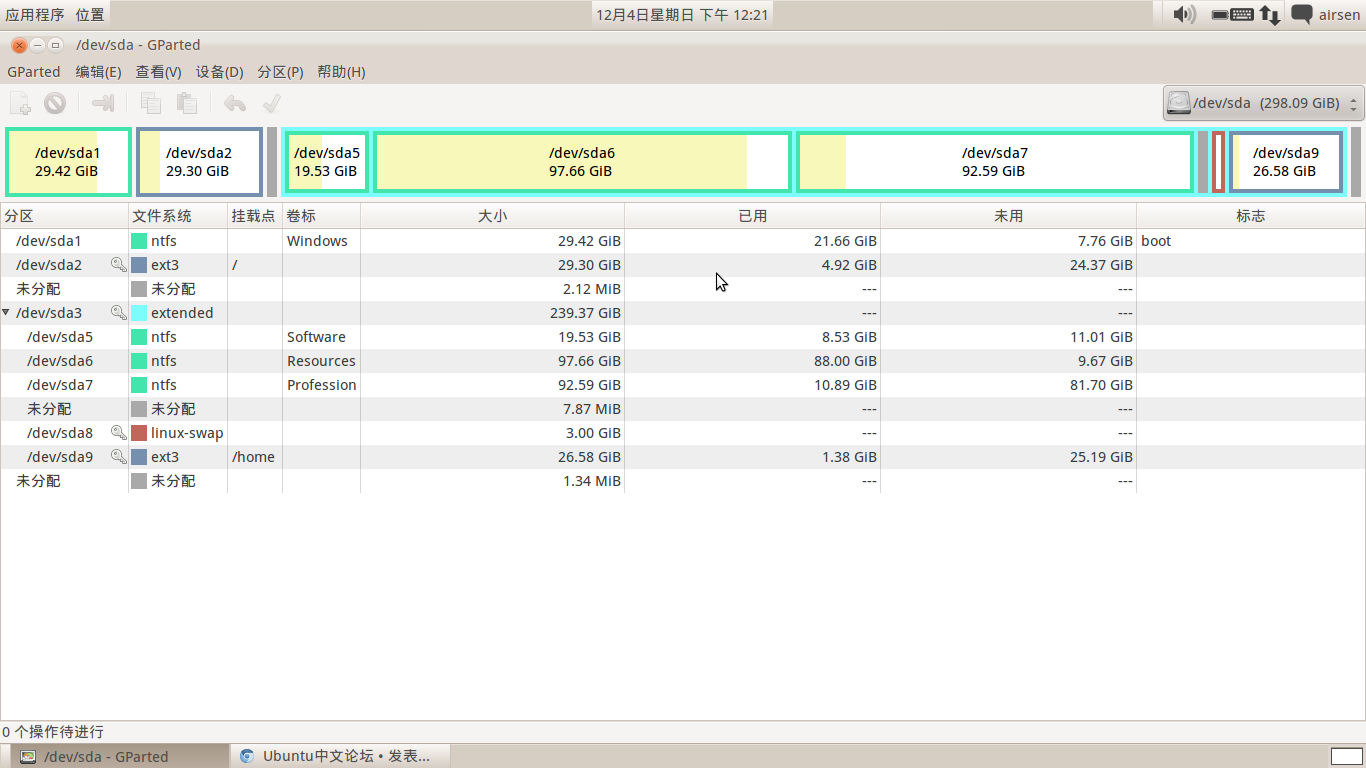Image resolution: width=1366 pixels, height=768 pixels.
Task: Open the 帮助(H) menu
Action: tap(341, 72)
